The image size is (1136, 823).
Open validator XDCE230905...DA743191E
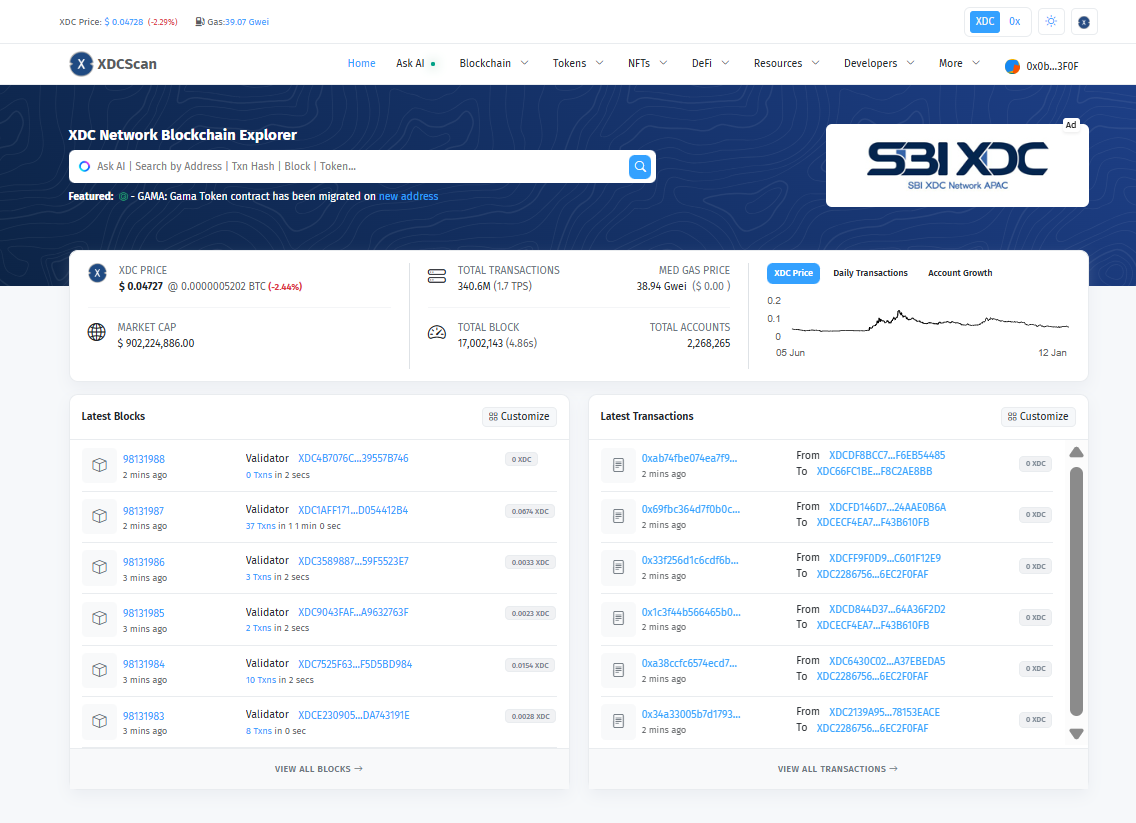(354, 716)
